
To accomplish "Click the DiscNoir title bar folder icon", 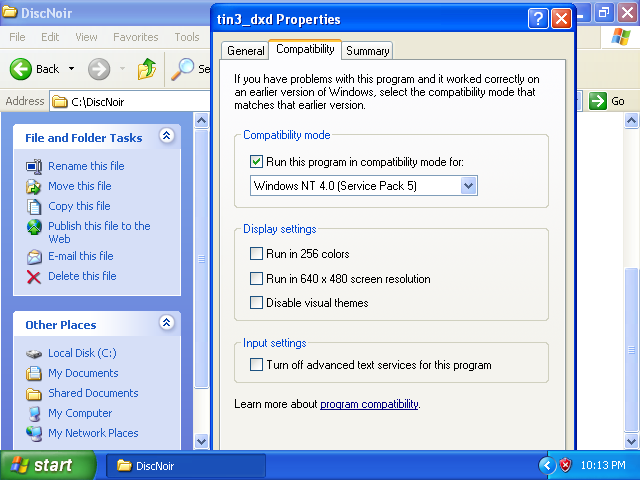I will click(x=10, y=11).
